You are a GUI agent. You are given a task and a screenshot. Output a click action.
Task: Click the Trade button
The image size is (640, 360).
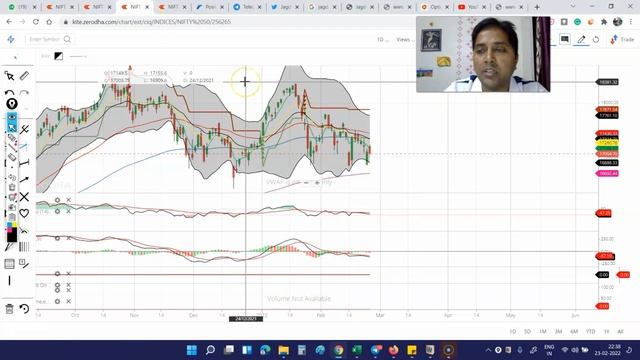click(x=622, y=40)
